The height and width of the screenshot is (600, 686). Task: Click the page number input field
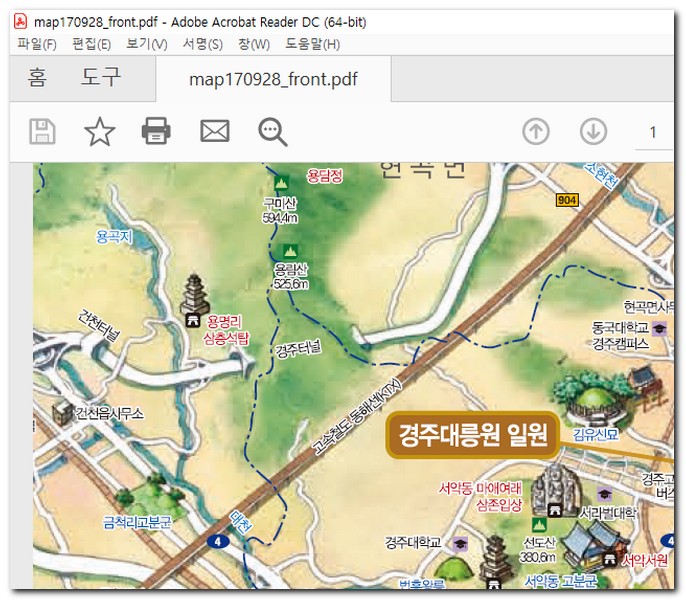click(x=654, y=132)
